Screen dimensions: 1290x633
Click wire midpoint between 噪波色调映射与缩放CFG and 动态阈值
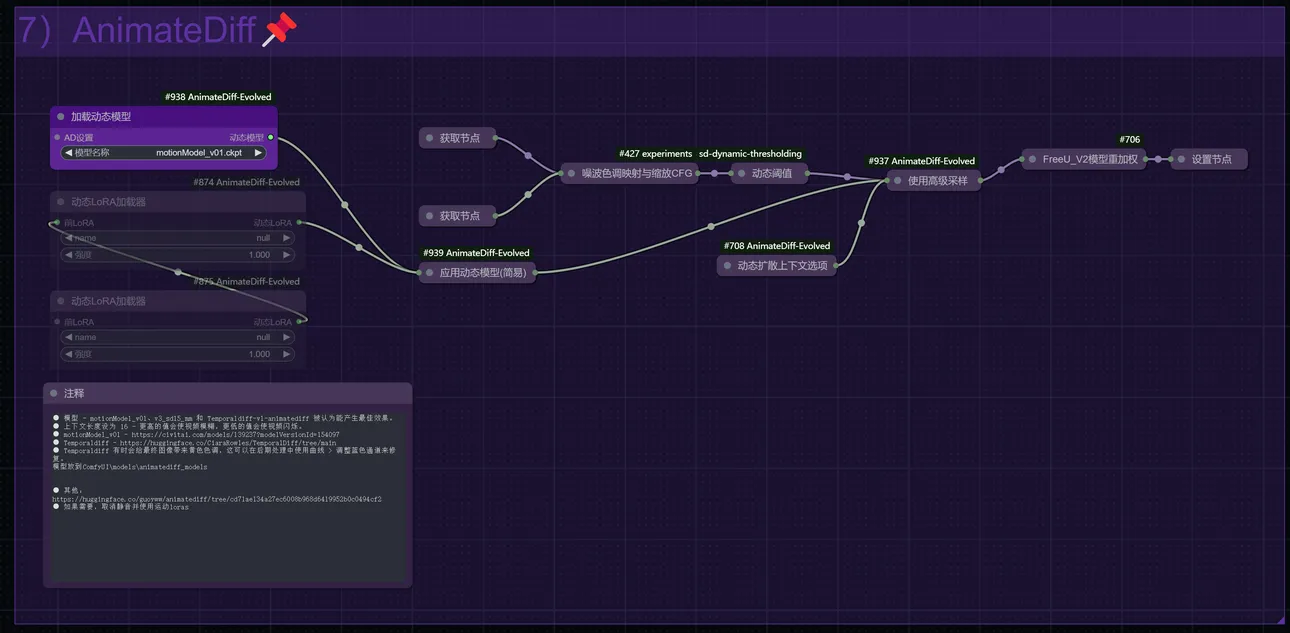tap(714, 174)
